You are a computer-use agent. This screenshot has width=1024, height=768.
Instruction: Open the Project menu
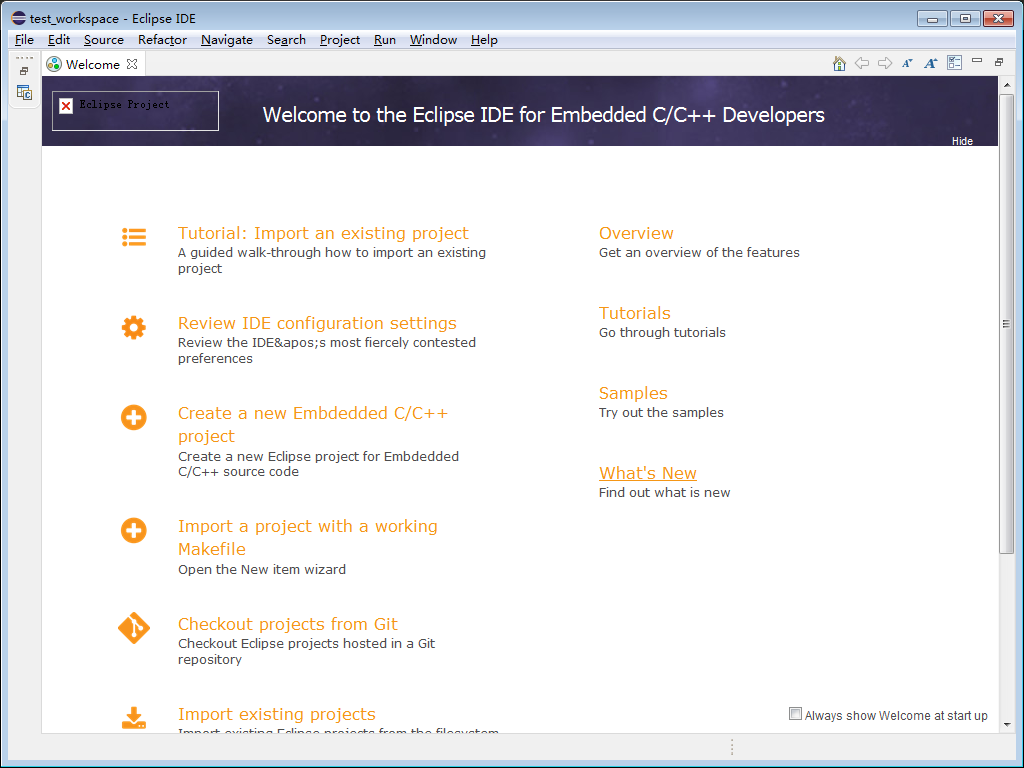click(340, 40)
